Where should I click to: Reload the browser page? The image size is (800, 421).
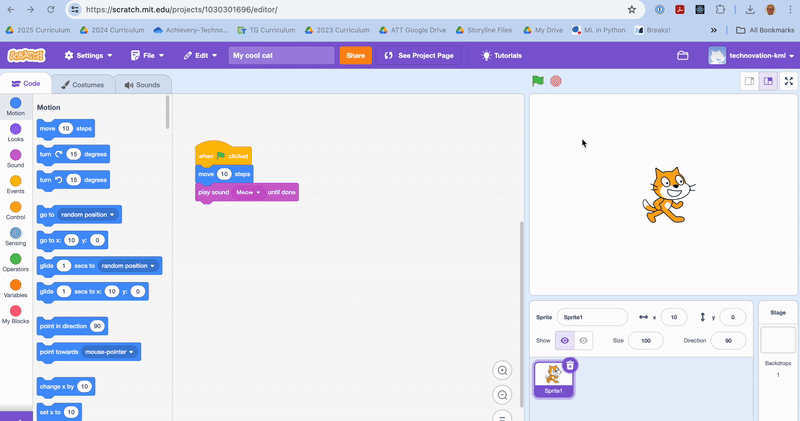click(51, 10)
